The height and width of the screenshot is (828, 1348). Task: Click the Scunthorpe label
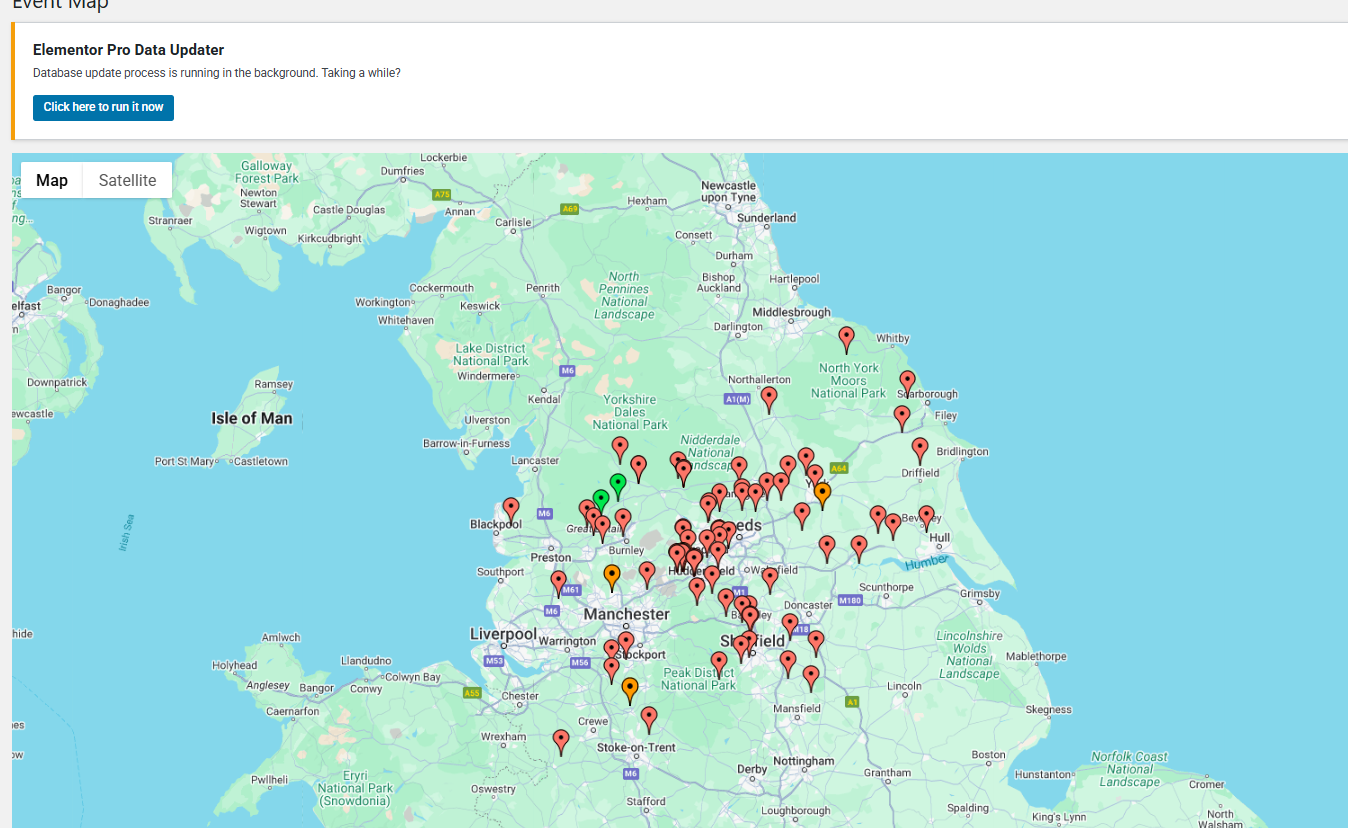click(x=886, y=587)
